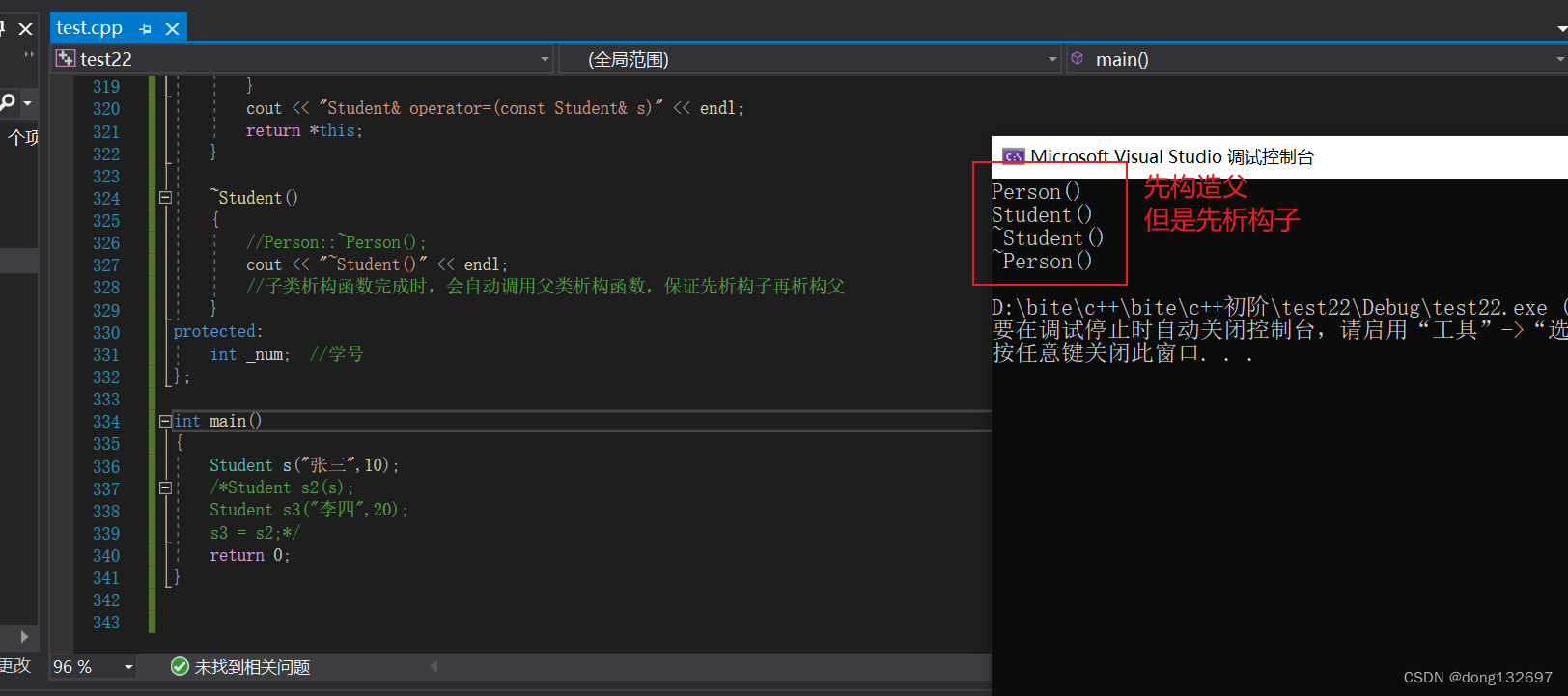Viewport: 1568px width, 696px height.
Task: Click the operator= cout statement line
Action: pos(494,108)
